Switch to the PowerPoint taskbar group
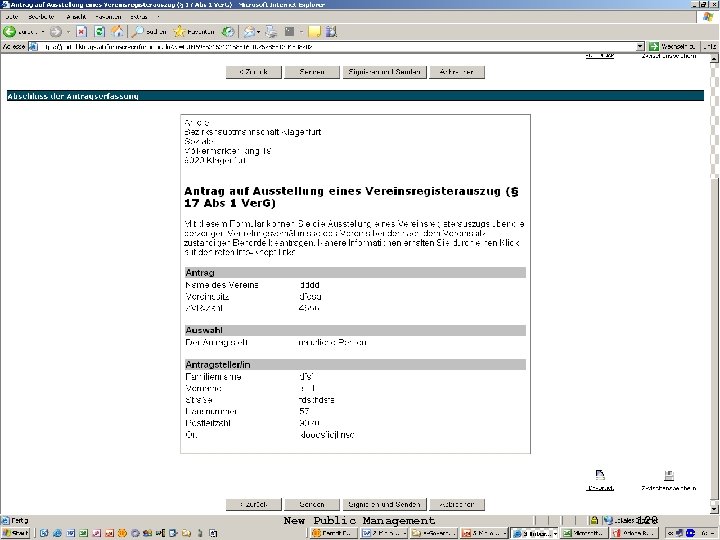720x540 pixels. coord(484,533)
